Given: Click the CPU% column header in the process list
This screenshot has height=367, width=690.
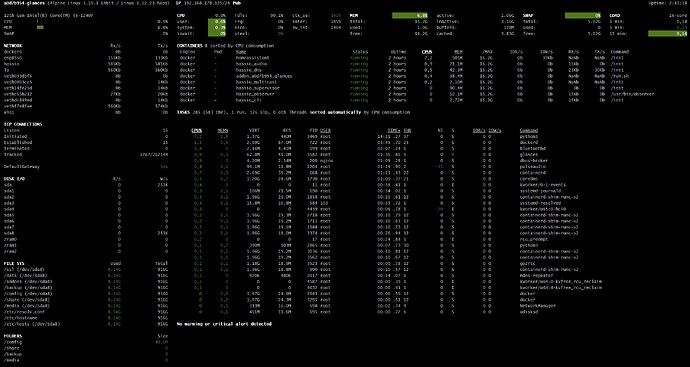Looking at the screenshot, I should click(197, 130).
